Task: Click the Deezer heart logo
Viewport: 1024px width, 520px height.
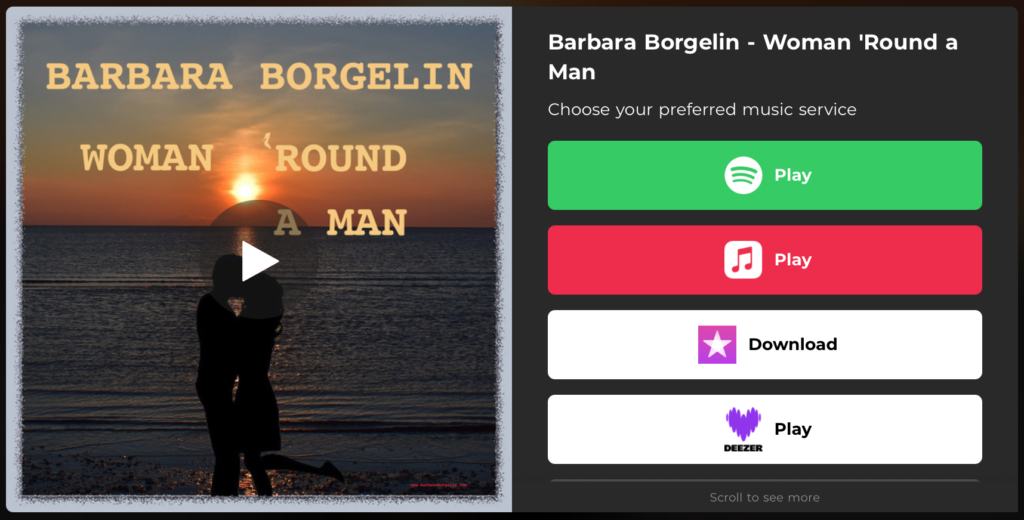Action: pyautogui.click(x=743, y=429)
